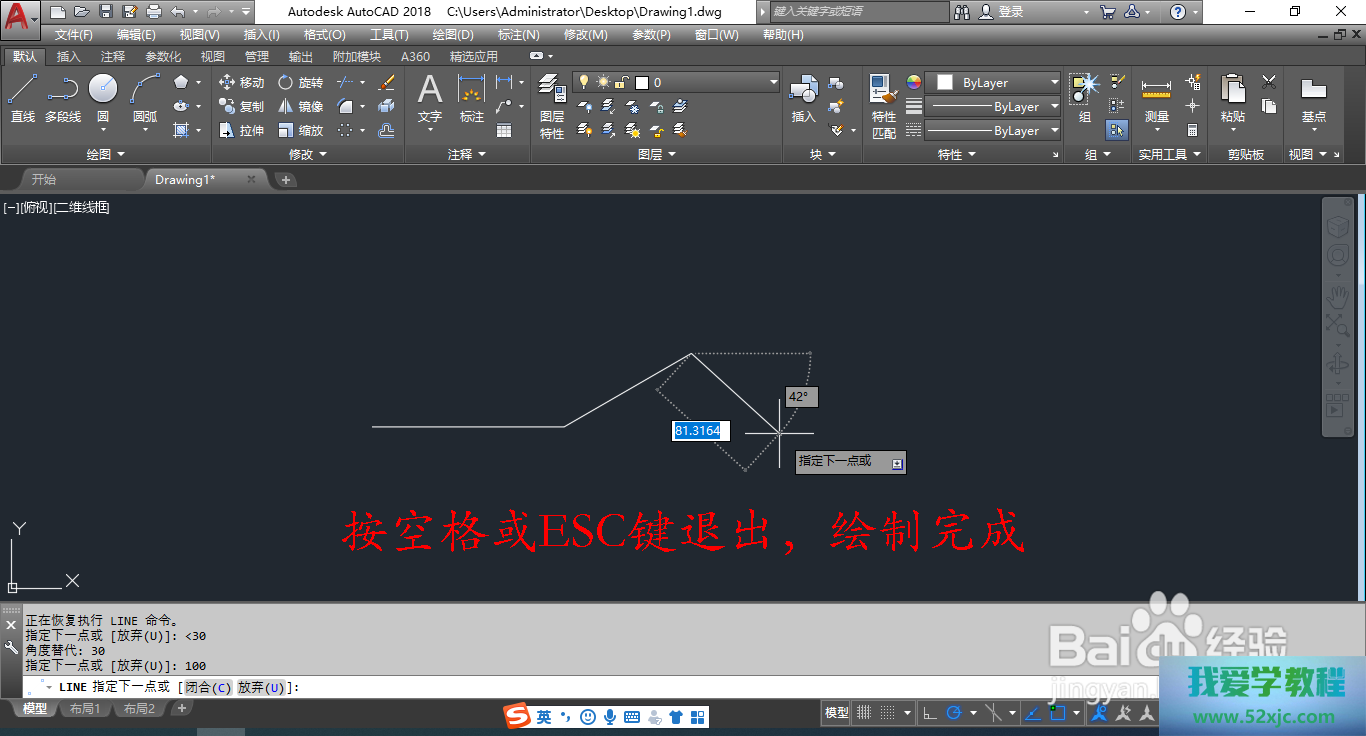This screenshot has height=736, width=1366.
Task: Select the 测量 (Measure) tool
Action: coord(1157,98)
